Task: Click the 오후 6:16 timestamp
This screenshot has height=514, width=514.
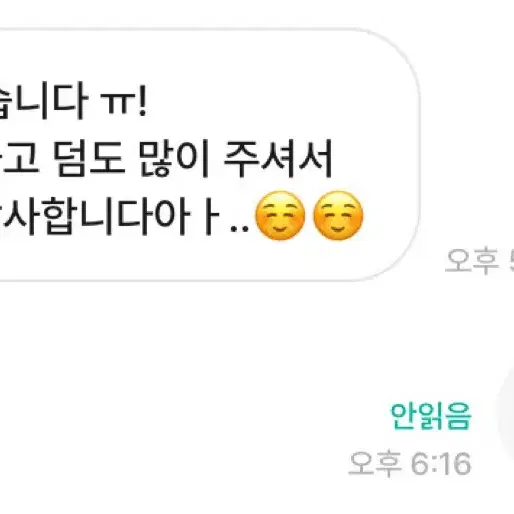Action: pos(410,463)
